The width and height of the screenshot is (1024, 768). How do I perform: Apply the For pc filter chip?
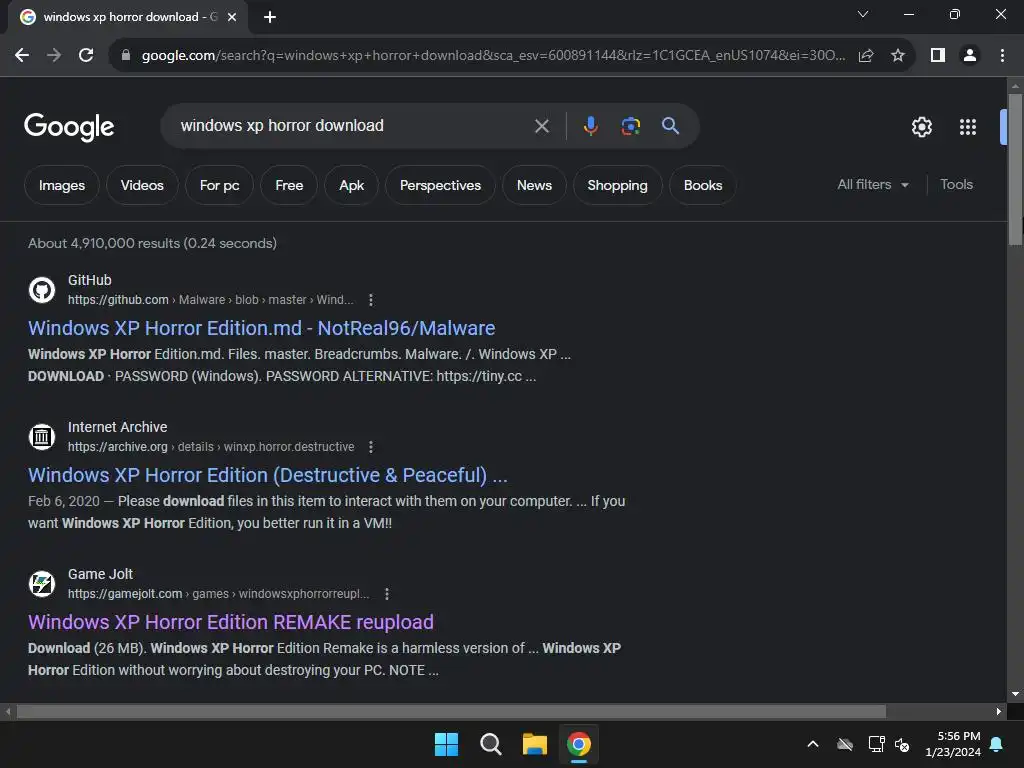pos(219,185)
